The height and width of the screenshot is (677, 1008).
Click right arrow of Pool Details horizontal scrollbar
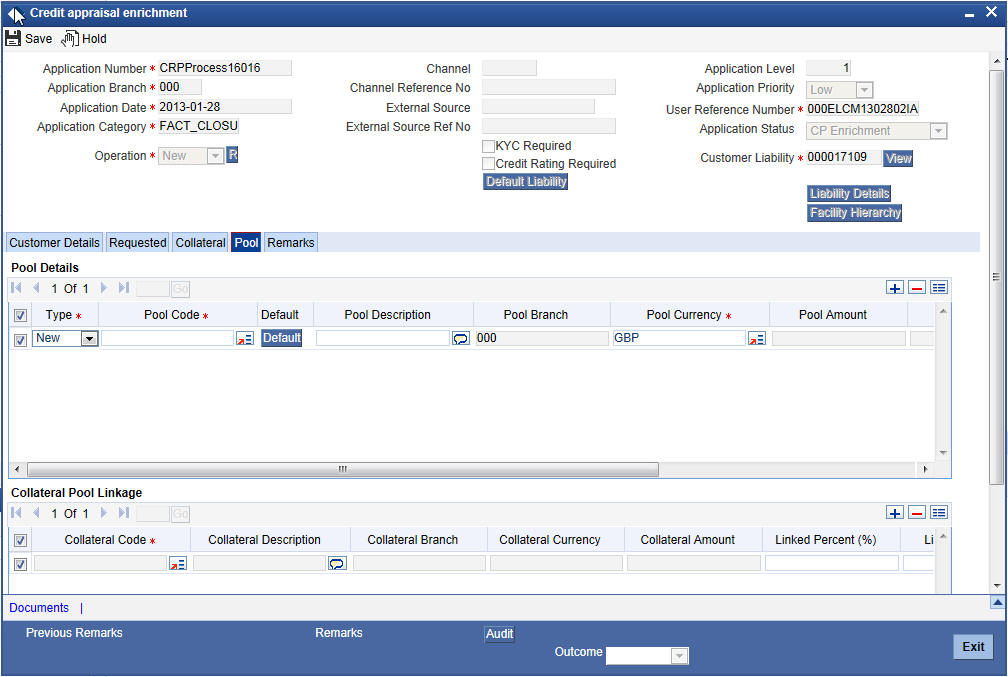(925, 469)
